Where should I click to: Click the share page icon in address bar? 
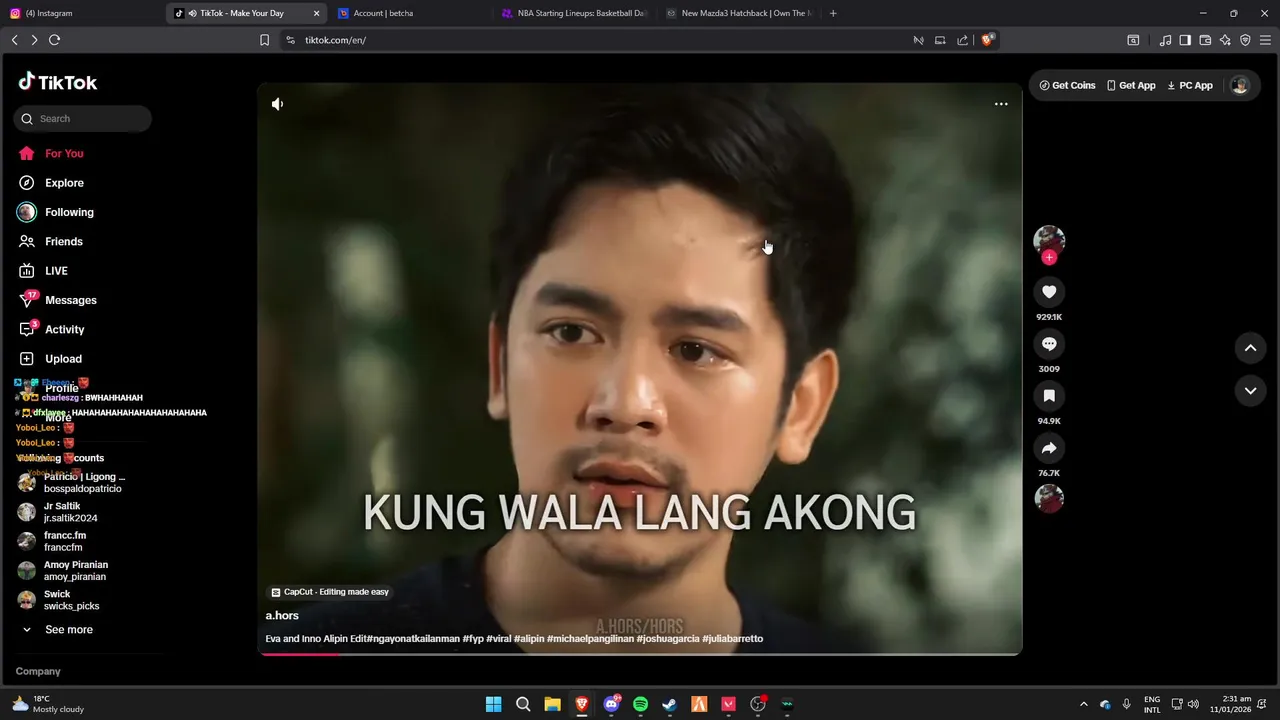coord(962,40)
